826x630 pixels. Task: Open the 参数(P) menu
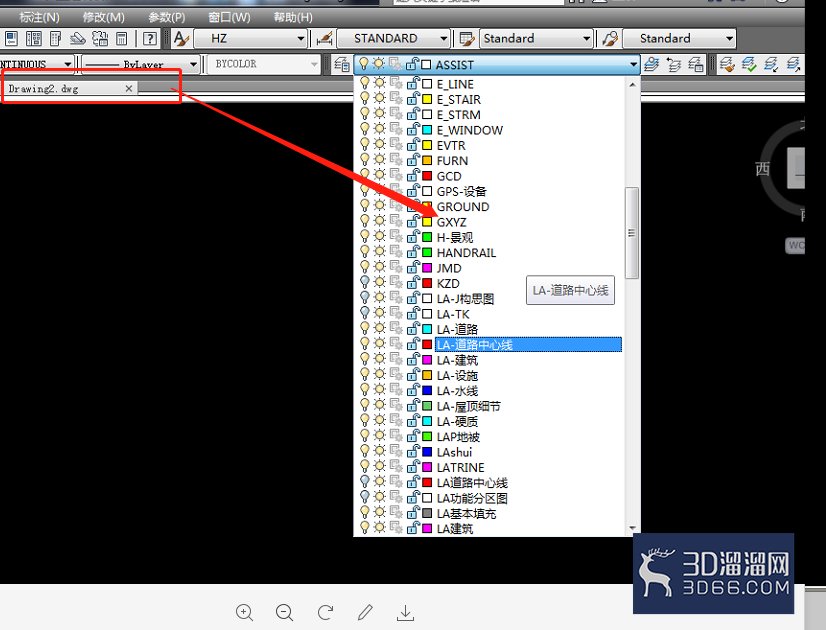coord(166,17)
